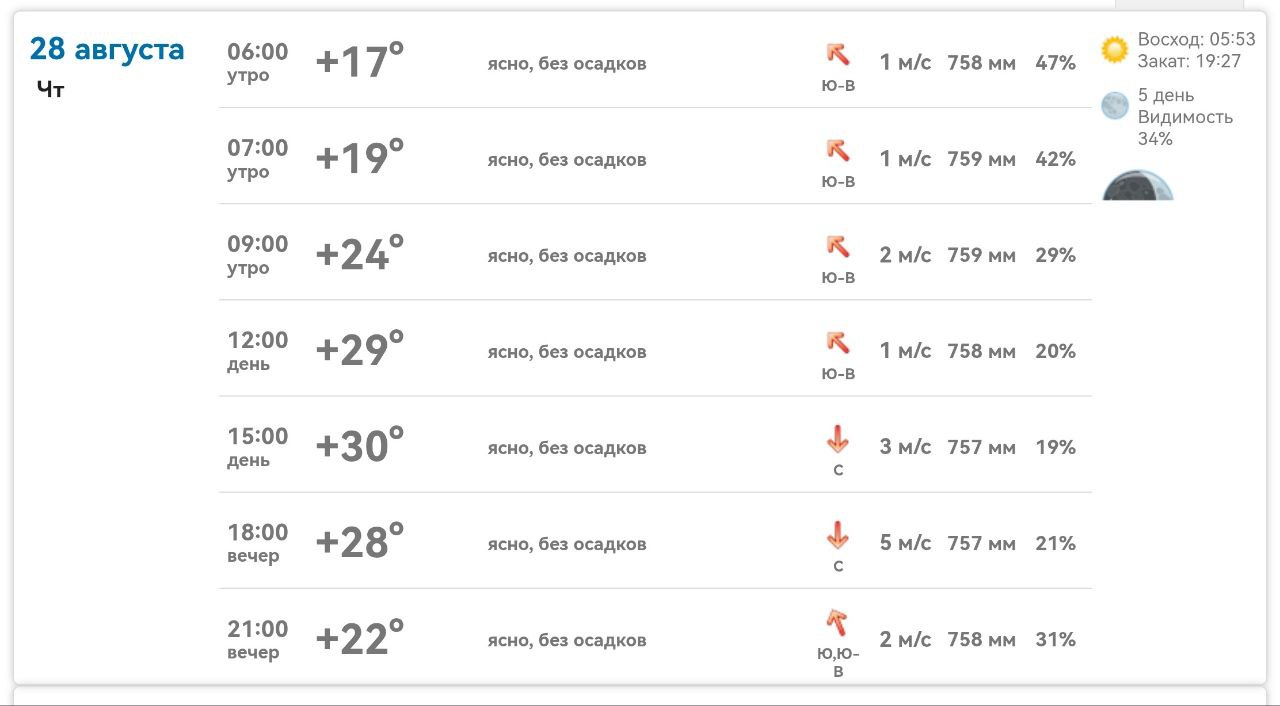Select the 06:00 утро forecast row
1280x706 pixels.
pos(655,62)
